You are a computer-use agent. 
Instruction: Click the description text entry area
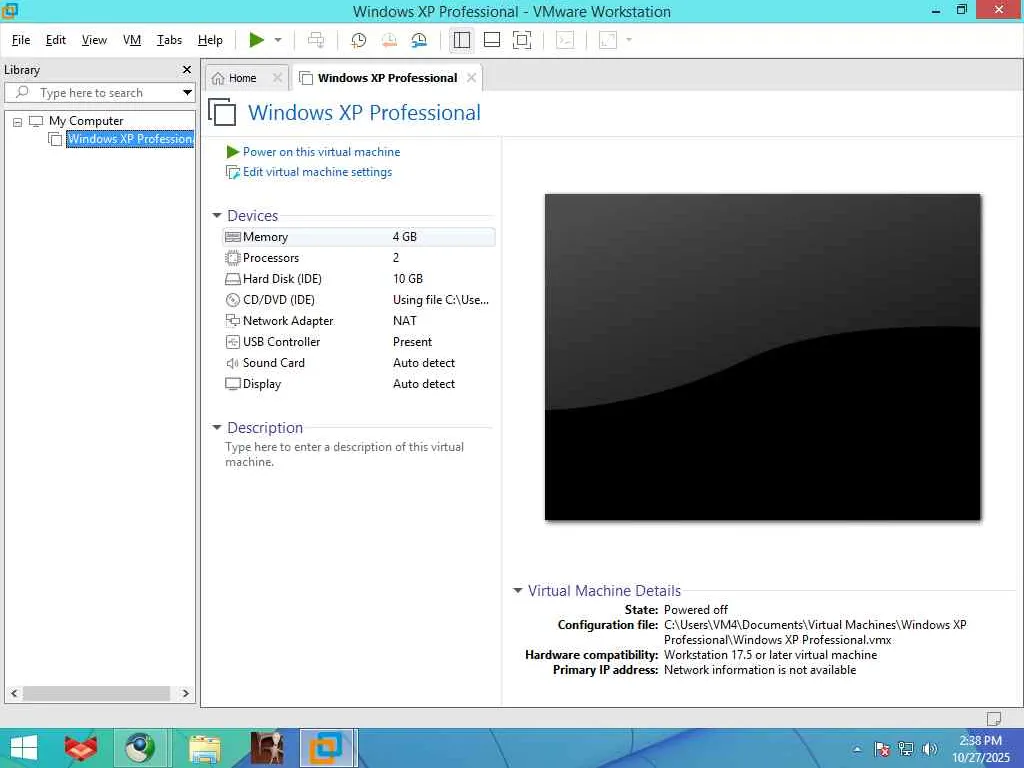pyautogui.click(x=345, y=454)
